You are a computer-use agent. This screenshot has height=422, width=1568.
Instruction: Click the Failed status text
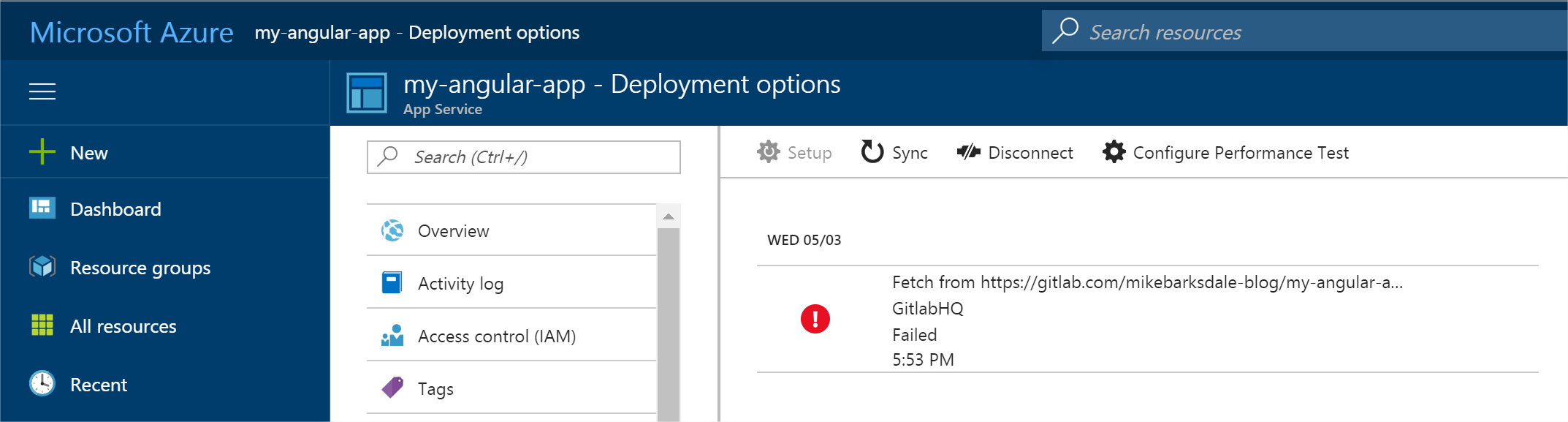click(914, 335)
